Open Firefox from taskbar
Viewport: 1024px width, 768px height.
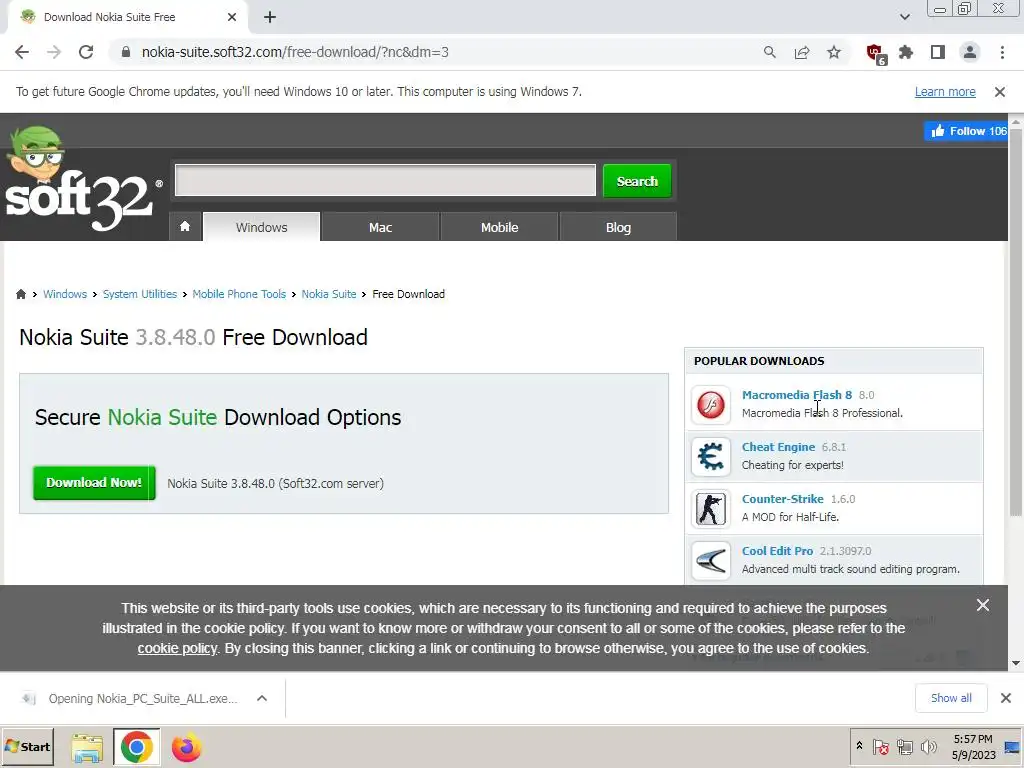click(186, 747)
